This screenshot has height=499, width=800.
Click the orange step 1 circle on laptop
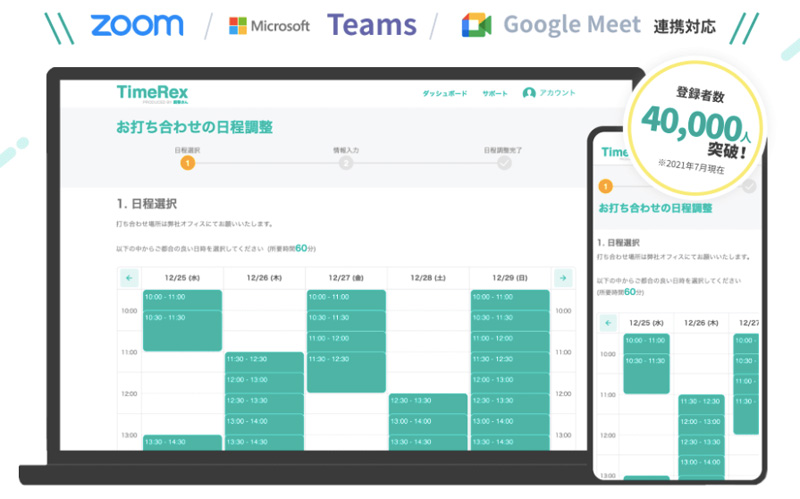pos(187,163)
